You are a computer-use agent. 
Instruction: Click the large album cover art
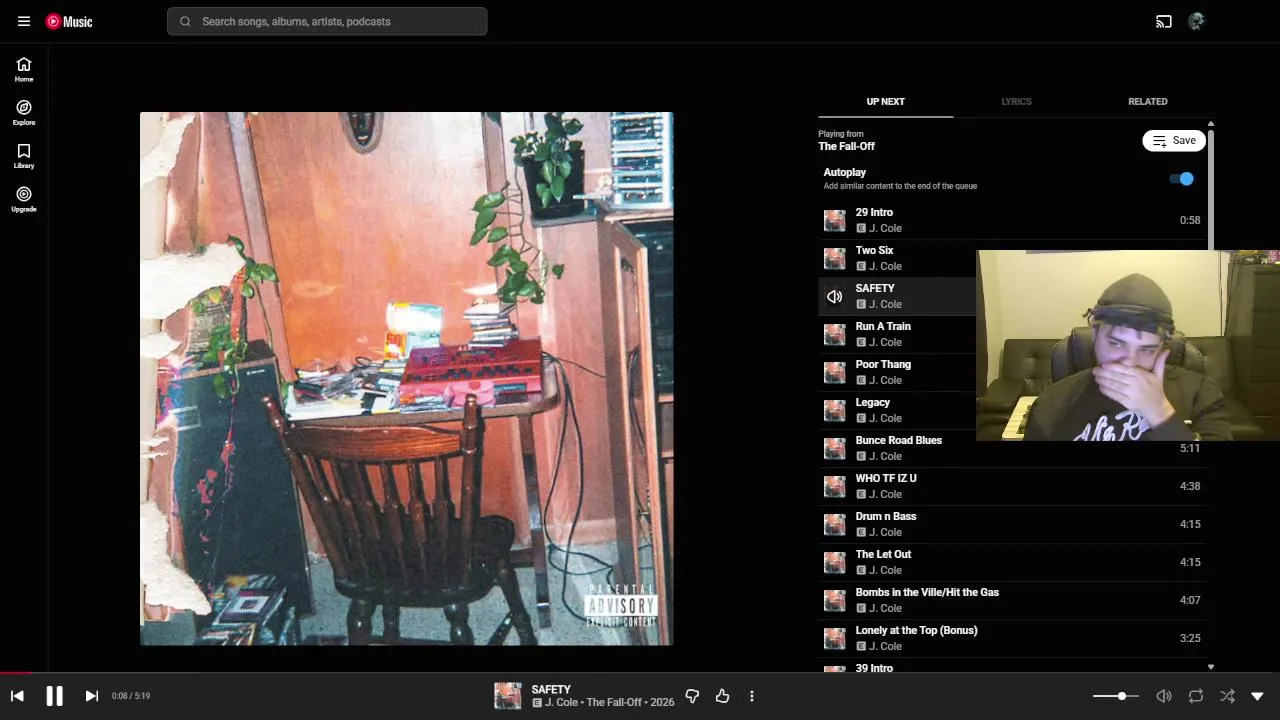pyautogui.click(x=406, y=379)
